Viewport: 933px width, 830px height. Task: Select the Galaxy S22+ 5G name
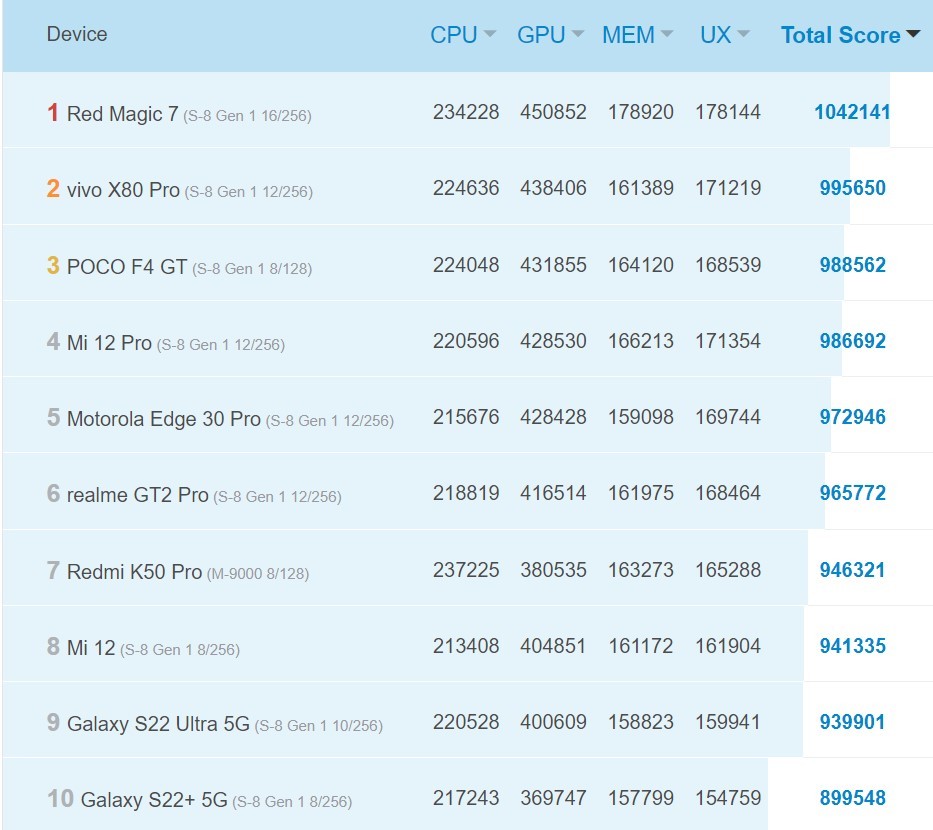(154, 800)
